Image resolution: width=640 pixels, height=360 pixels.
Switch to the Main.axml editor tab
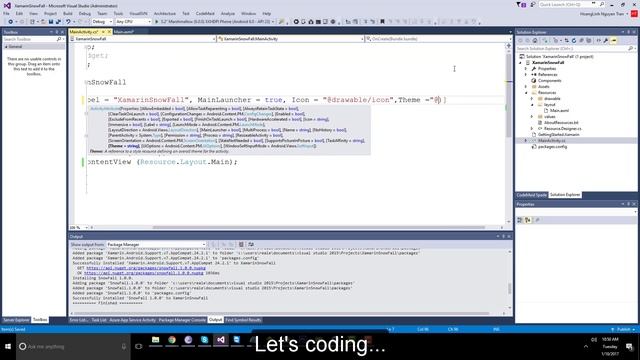click(x=124, y=32)
